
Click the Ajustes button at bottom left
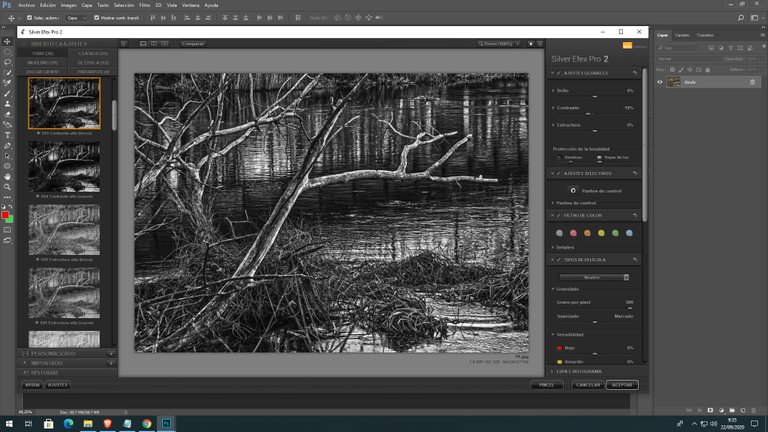click(x=57, y=385)
